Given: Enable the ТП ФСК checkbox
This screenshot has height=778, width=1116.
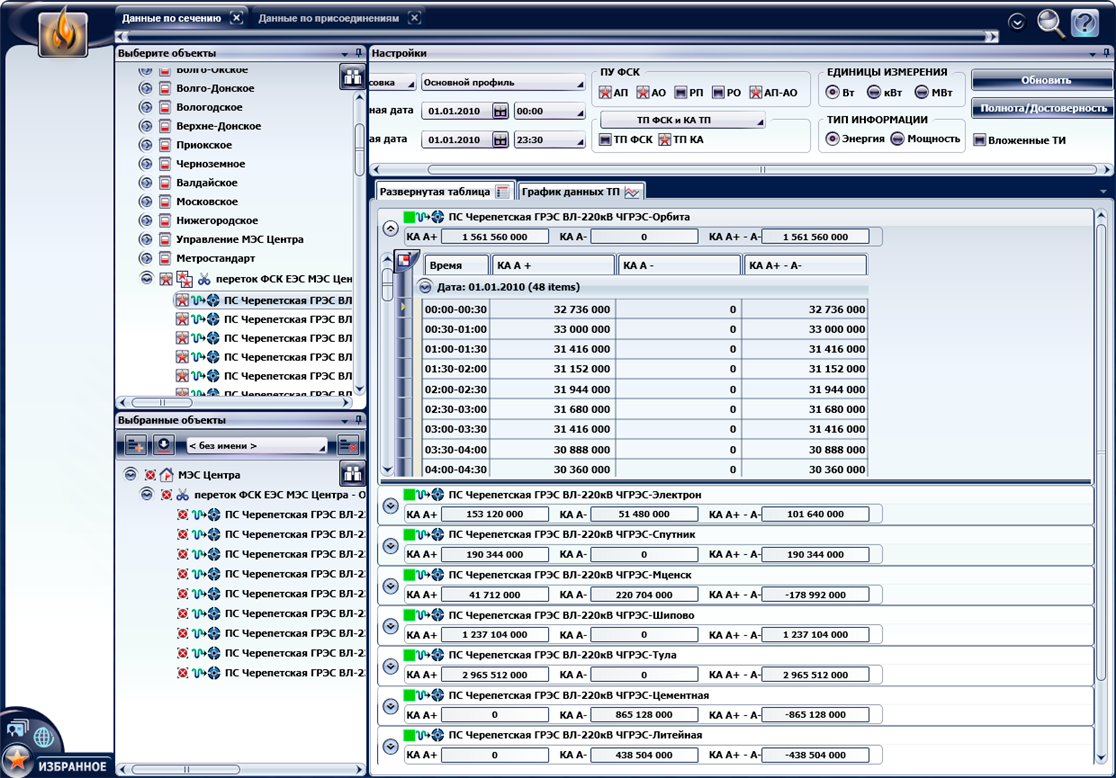Looking at the screenshot, I should point(605,140).
